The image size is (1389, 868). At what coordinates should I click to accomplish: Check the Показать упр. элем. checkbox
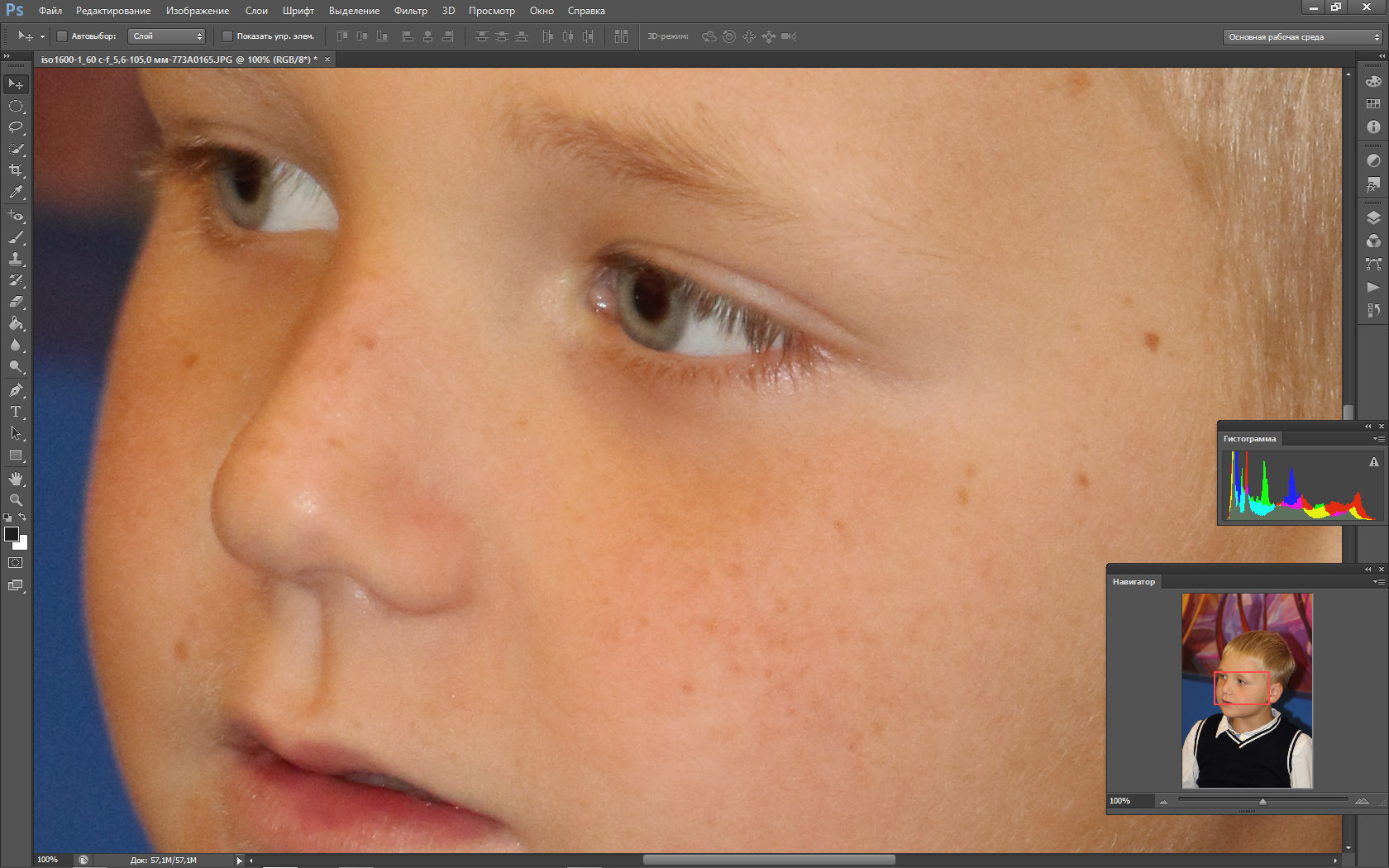pyautogui.click(x=227, y=36)
